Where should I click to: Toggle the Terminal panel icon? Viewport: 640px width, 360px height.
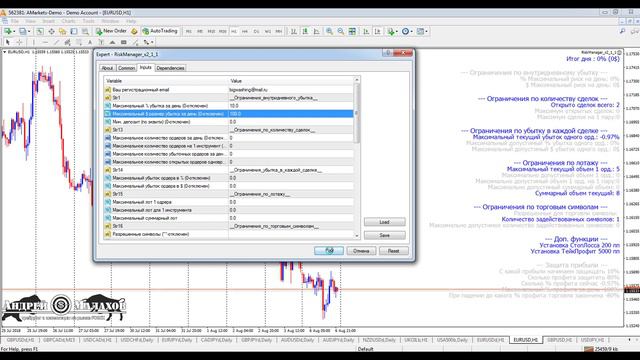(74, 31)
